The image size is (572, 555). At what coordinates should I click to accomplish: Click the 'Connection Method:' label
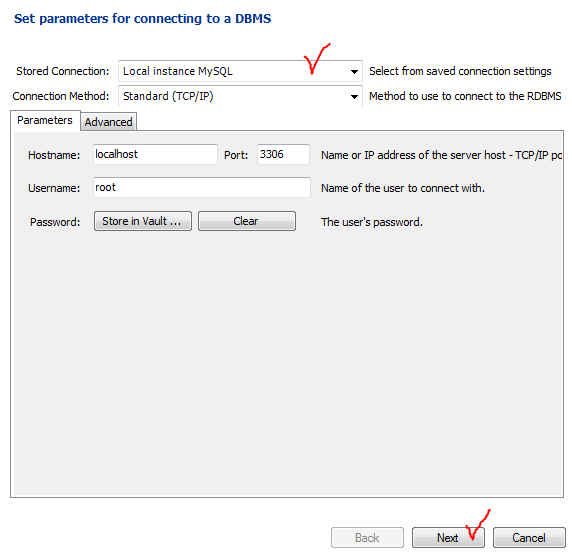point(61,96)
